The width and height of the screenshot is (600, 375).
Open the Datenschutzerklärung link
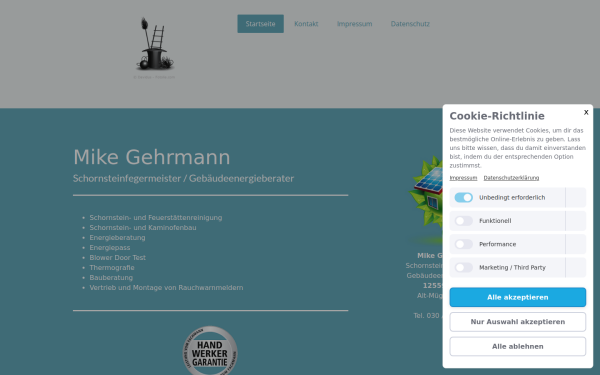(511, 178)
